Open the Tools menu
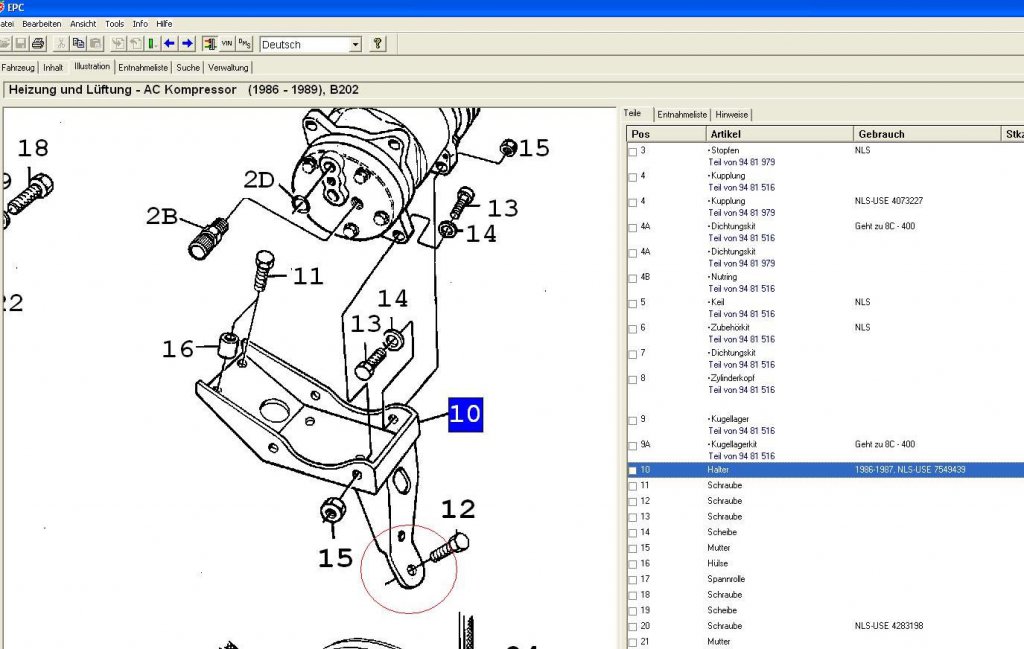1024x649 pixels. 114,24
